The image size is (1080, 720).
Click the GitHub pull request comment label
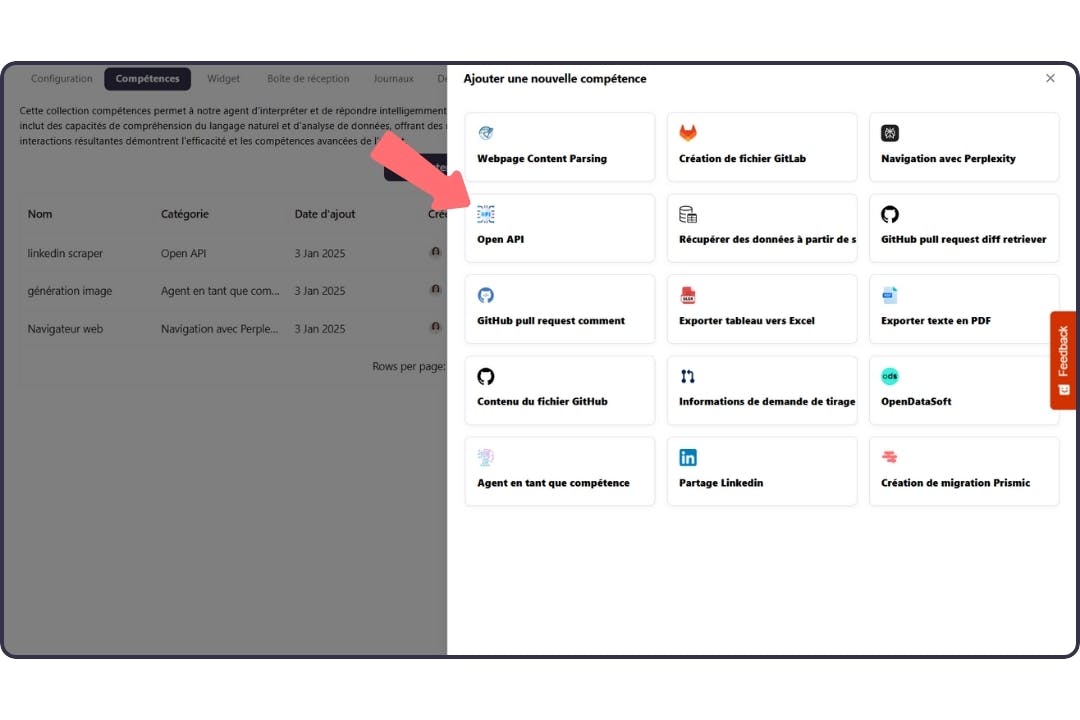click(x=551, y=320)
